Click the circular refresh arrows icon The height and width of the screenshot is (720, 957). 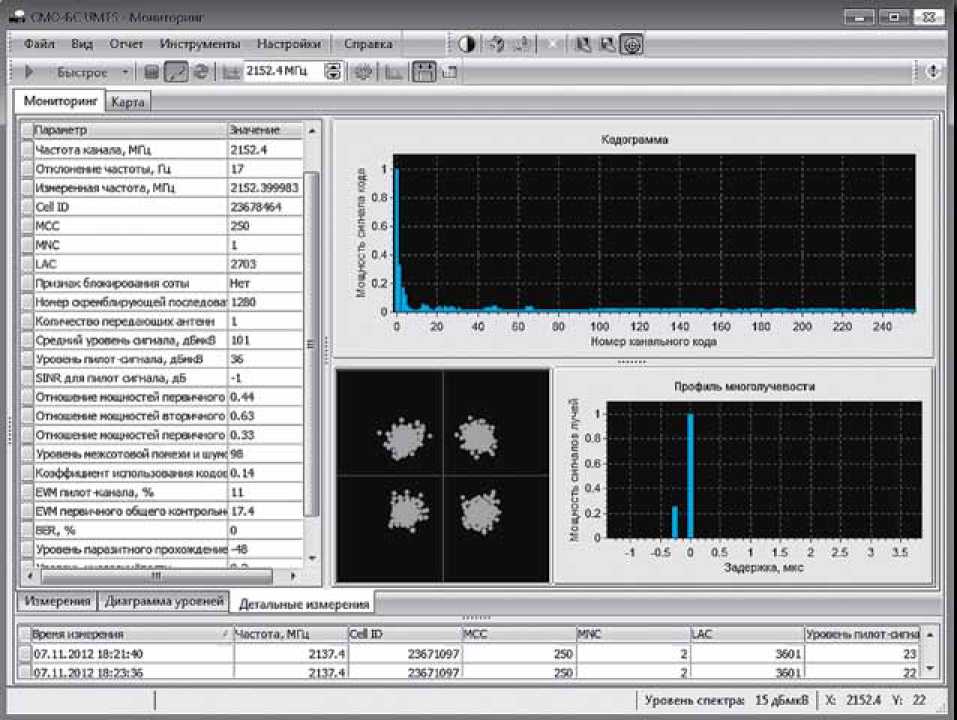(201, 72)
